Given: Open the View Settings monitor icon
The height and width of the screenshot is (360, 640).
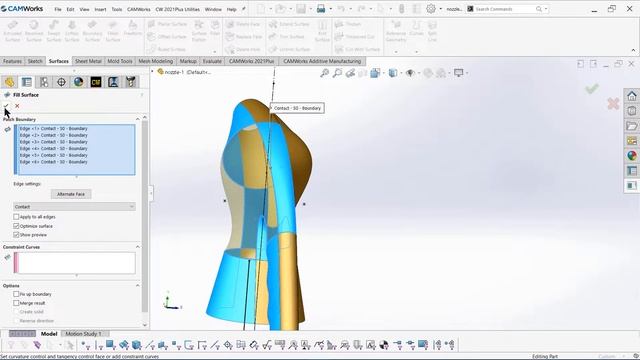Looking at the screenshot, I should coord(458,73).
